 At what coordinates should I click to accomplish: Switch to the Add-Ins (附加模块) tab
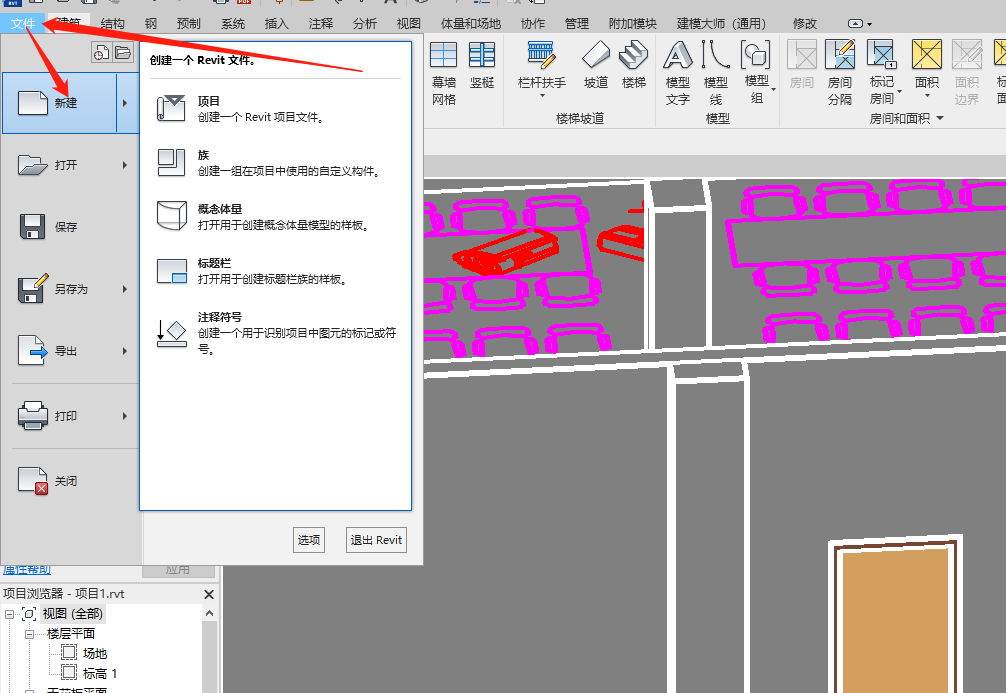pos(633,24)
